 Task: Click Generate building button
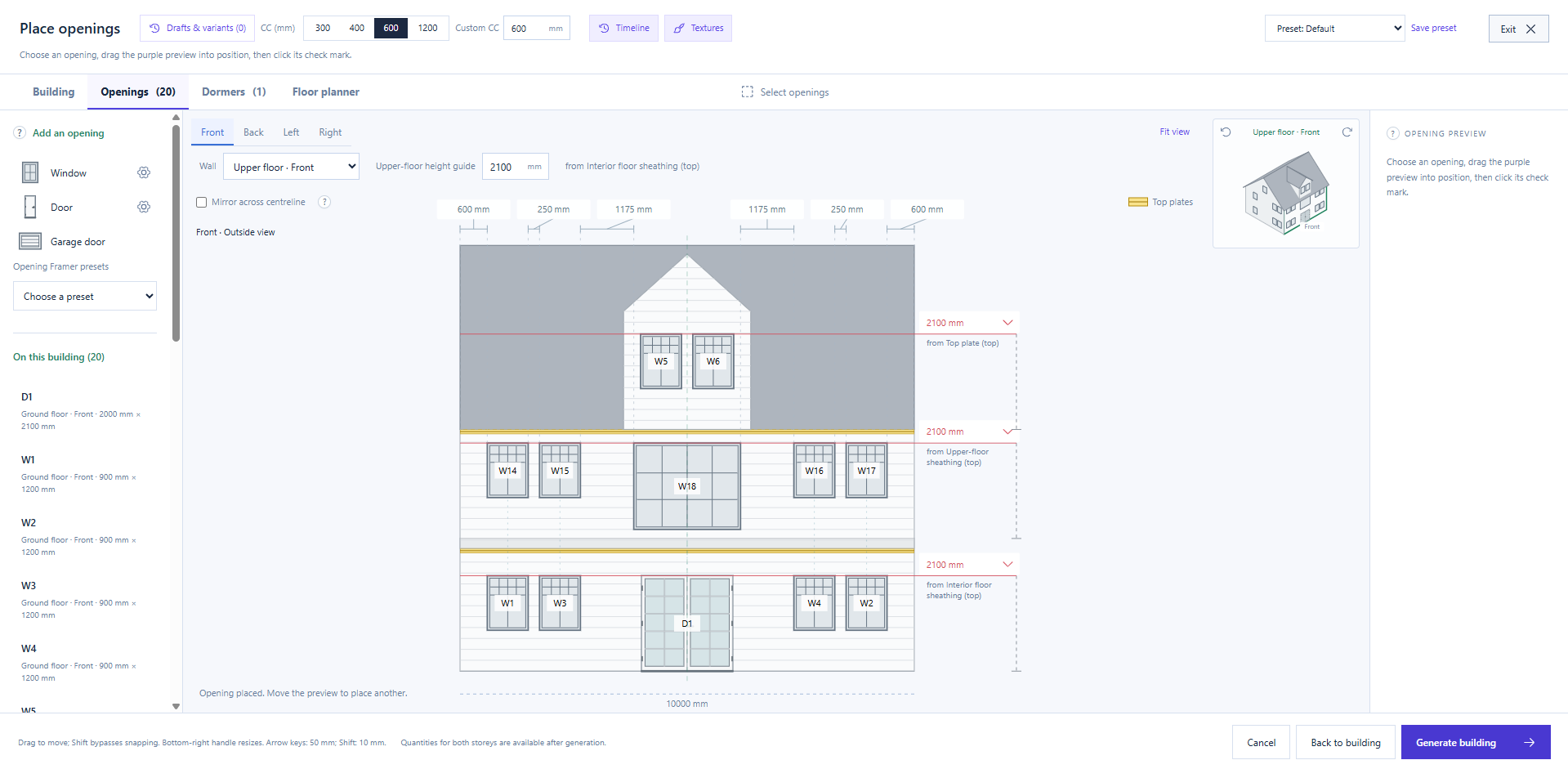point(1476,742)
